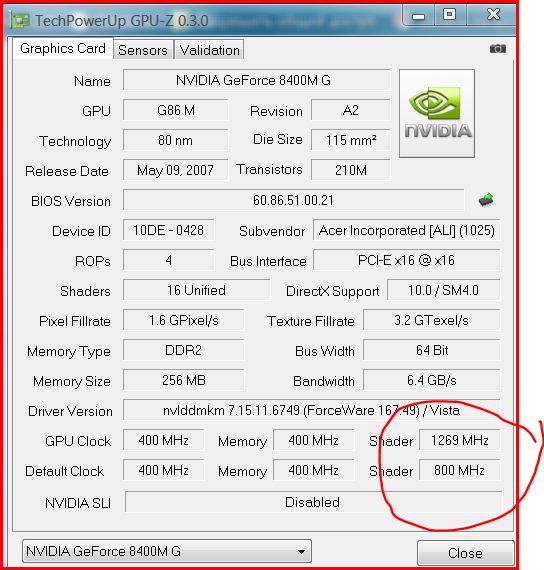Viewport: 544px width, 570px height.
Task: Click the Driver Version field
Action: click(311, 410)
